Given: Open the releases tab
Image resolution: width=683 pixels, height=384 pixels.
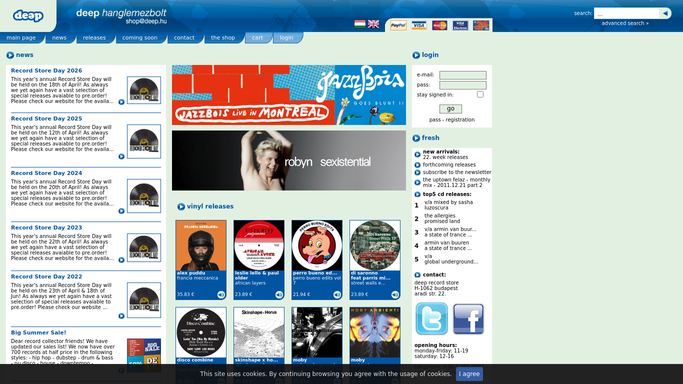Looking at the screenshot, I should (x=95, y=38).
